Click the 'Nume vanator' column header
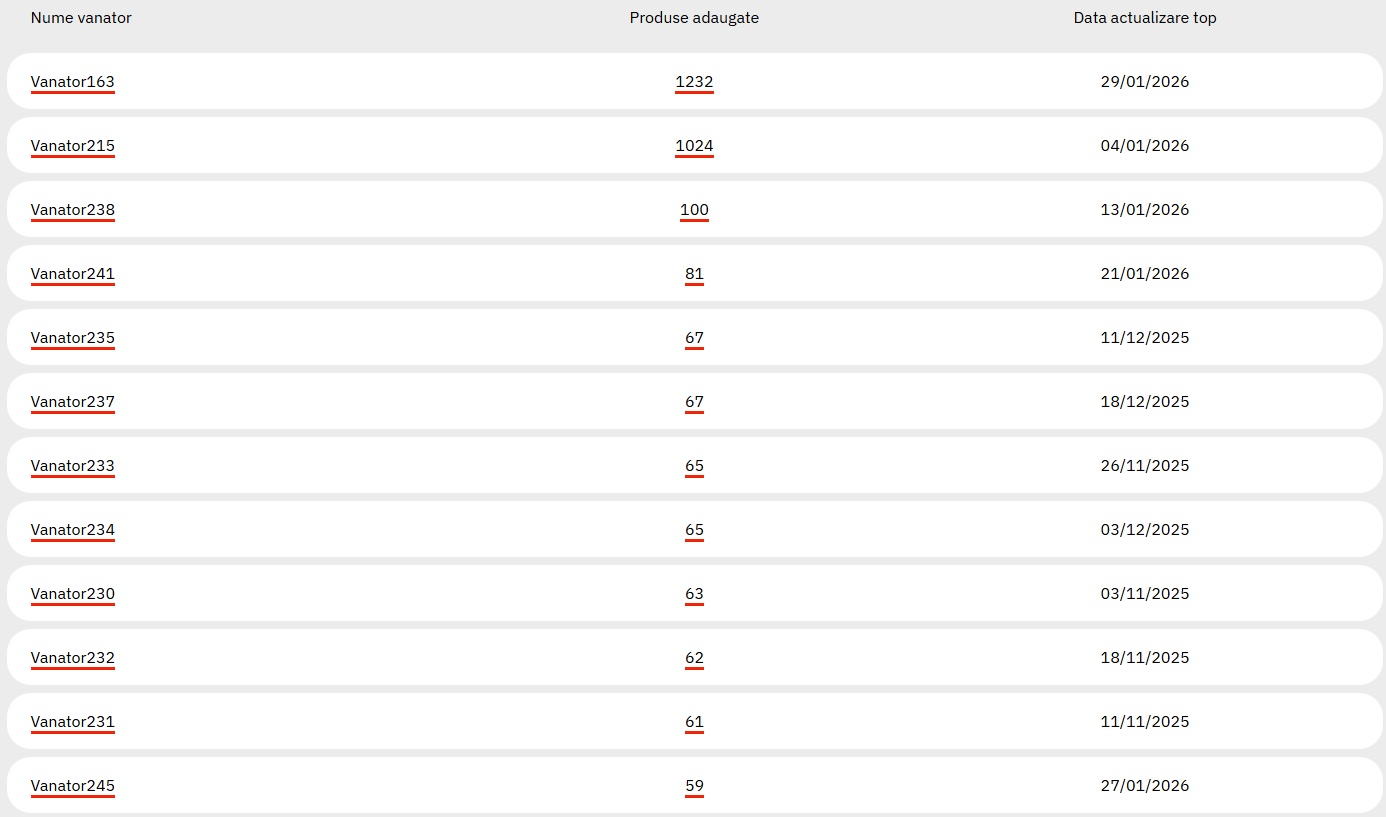 [x=81, y=18]
